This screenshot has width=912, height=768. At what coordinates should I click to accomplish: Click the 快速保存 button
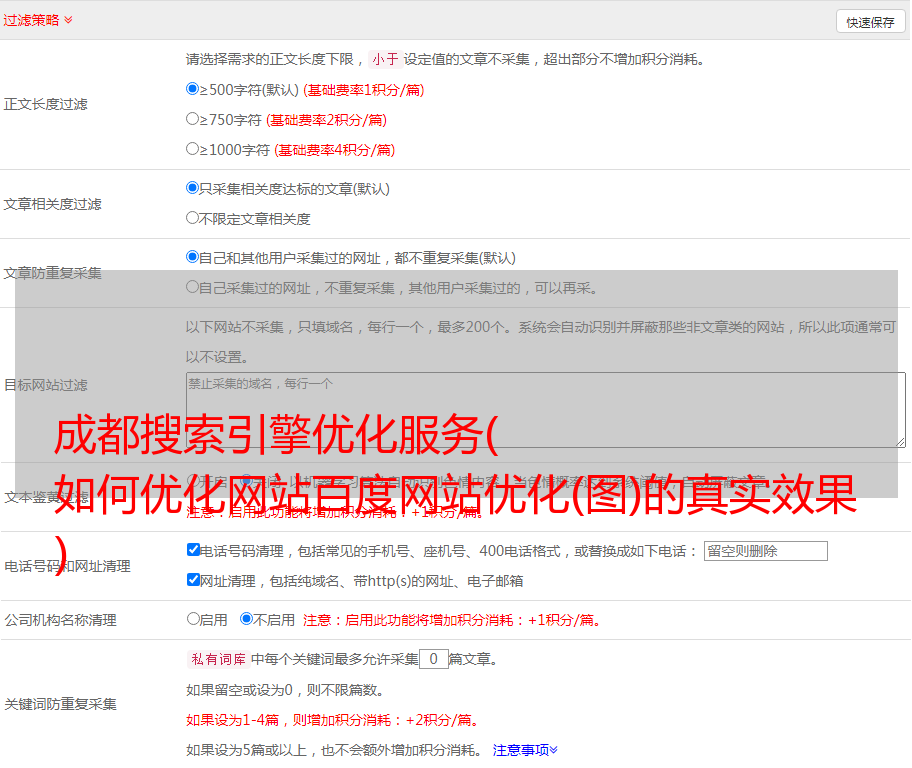tap(870, 22)
